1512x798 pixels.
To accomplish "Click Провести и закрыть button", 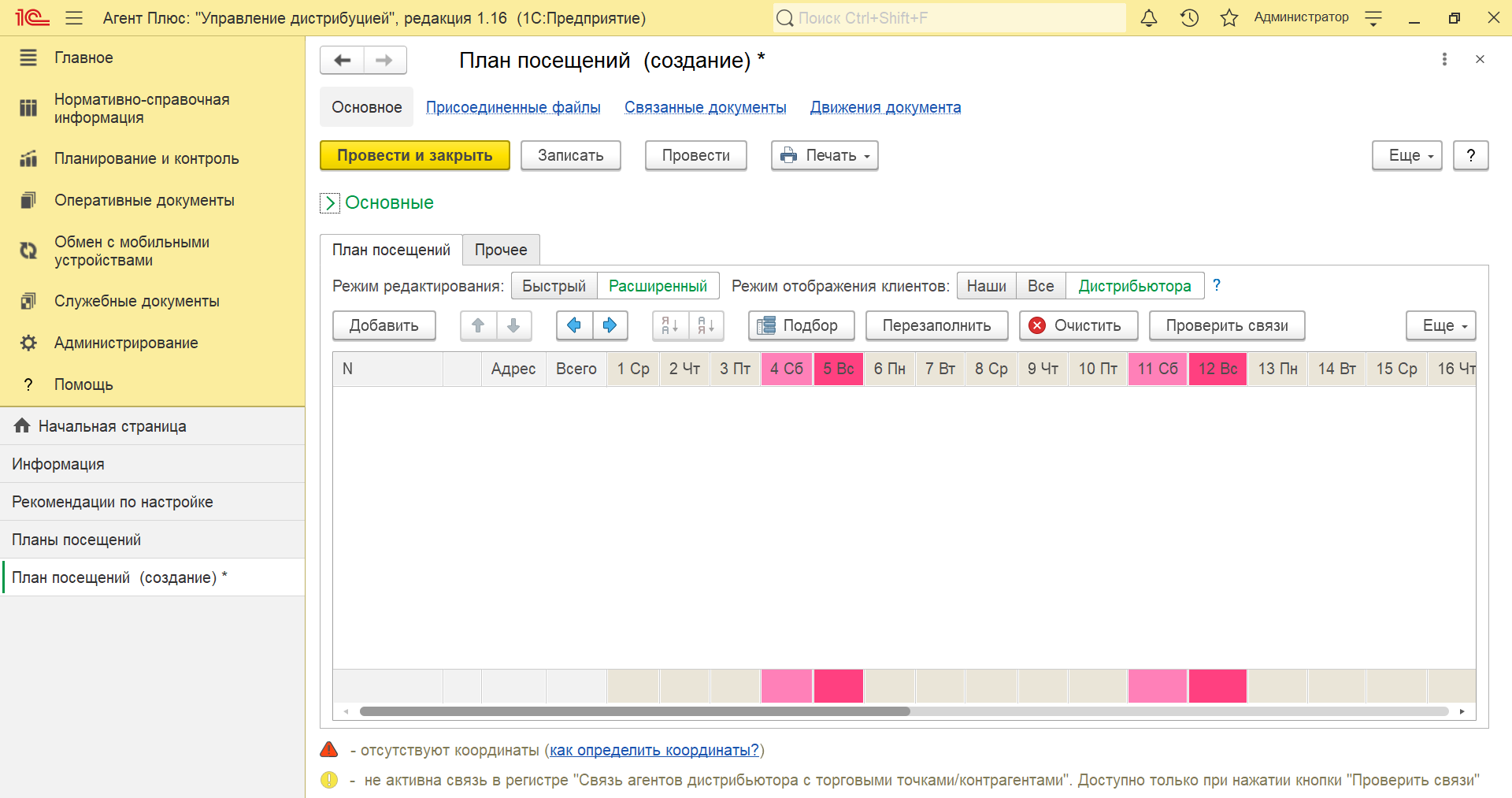I will click(415, 155).
